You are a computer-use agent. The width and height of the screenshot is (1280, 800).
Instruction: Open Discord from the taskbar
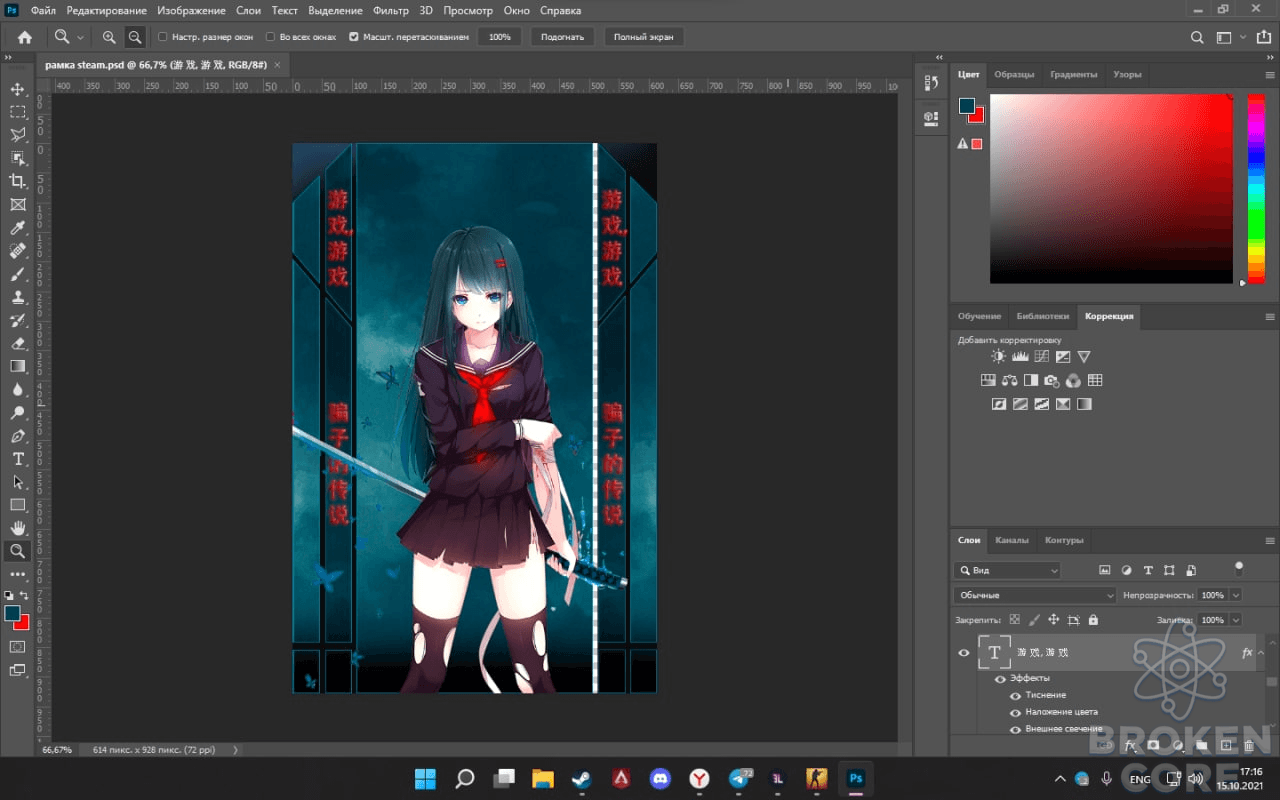659,778
